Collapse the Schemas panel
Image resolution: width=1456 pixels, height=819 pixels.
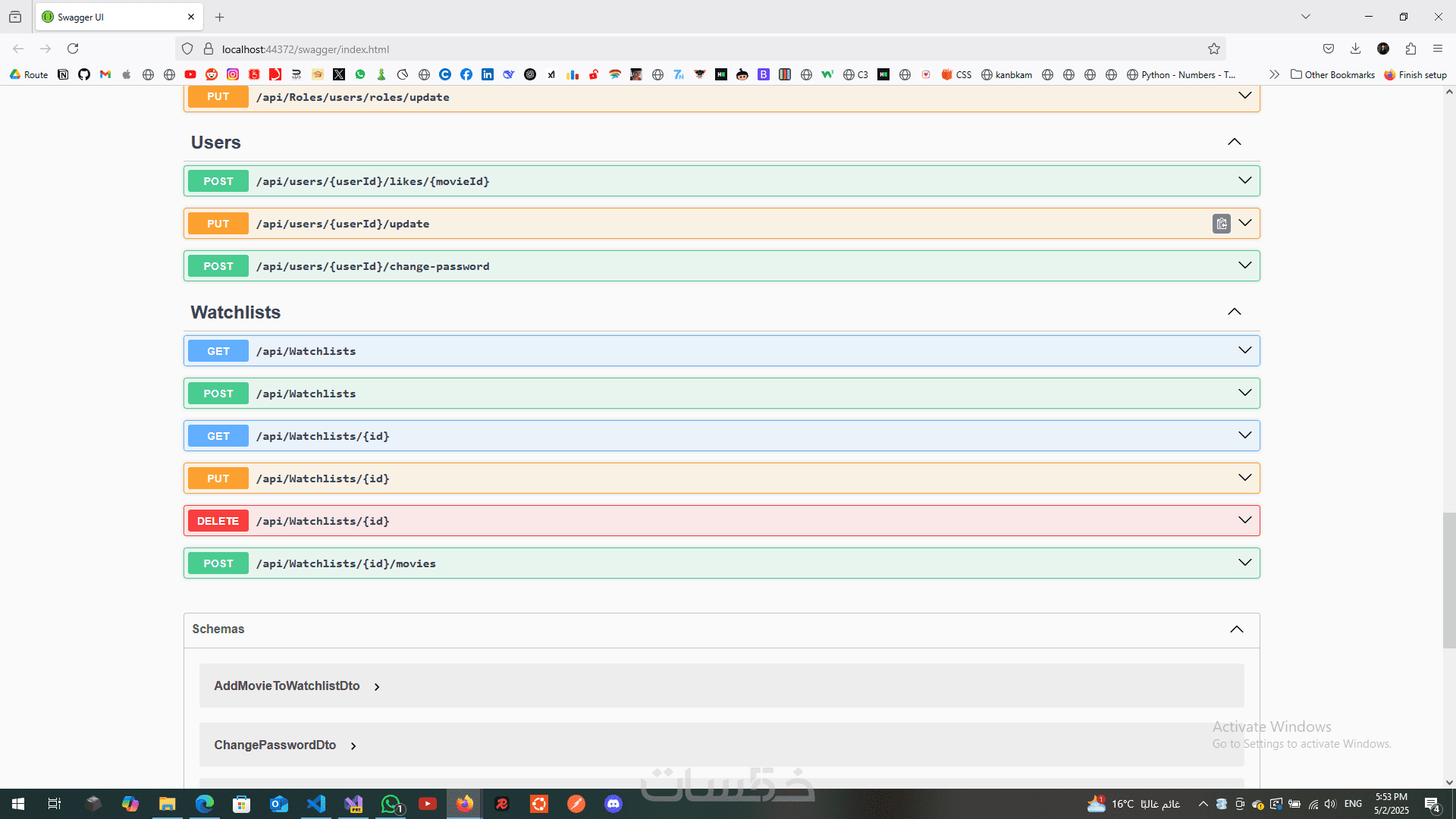(1236, 629)
